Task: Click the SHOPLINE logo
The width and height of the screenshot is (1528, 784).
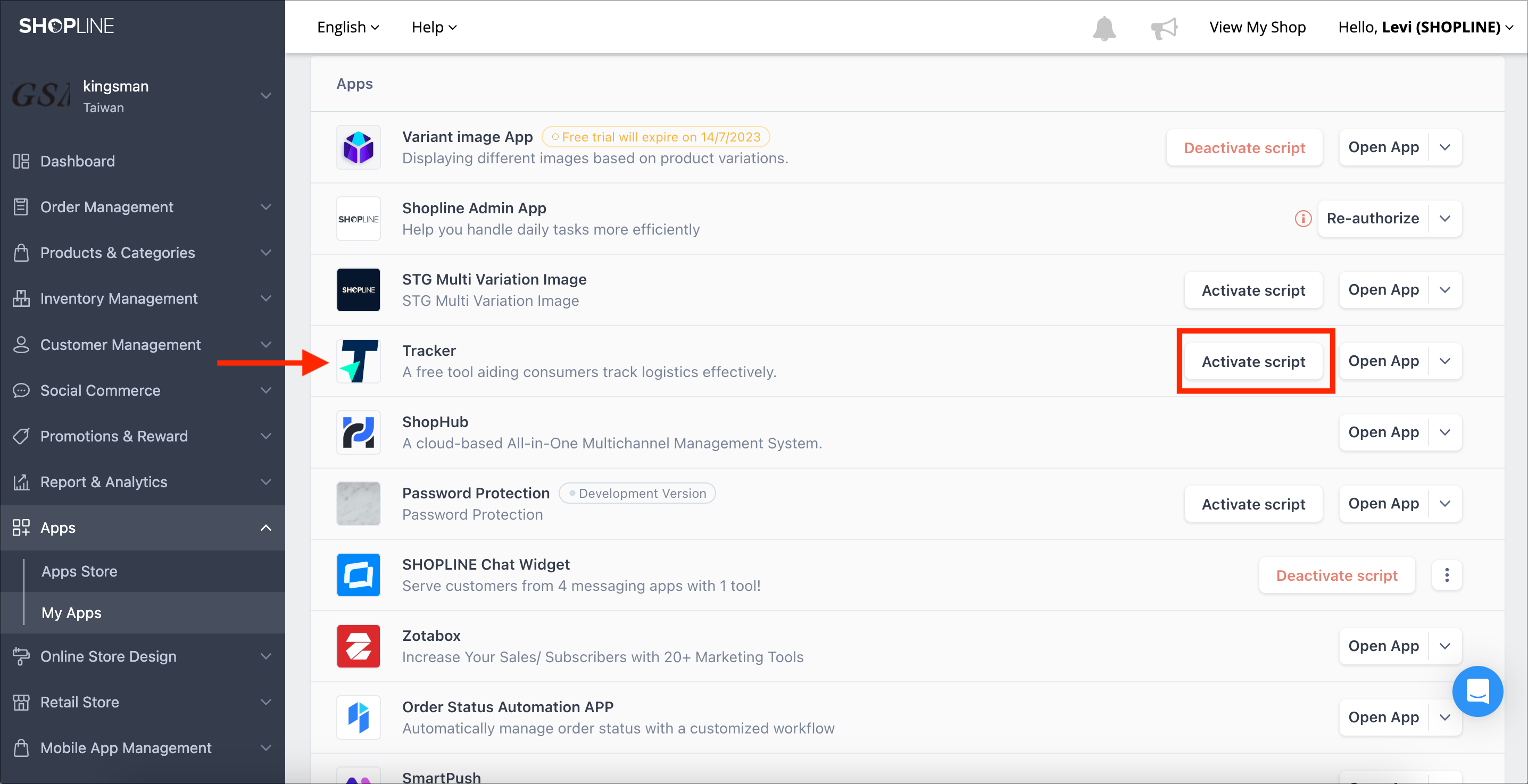Action: pyautogui.click(x=67, y=26)
